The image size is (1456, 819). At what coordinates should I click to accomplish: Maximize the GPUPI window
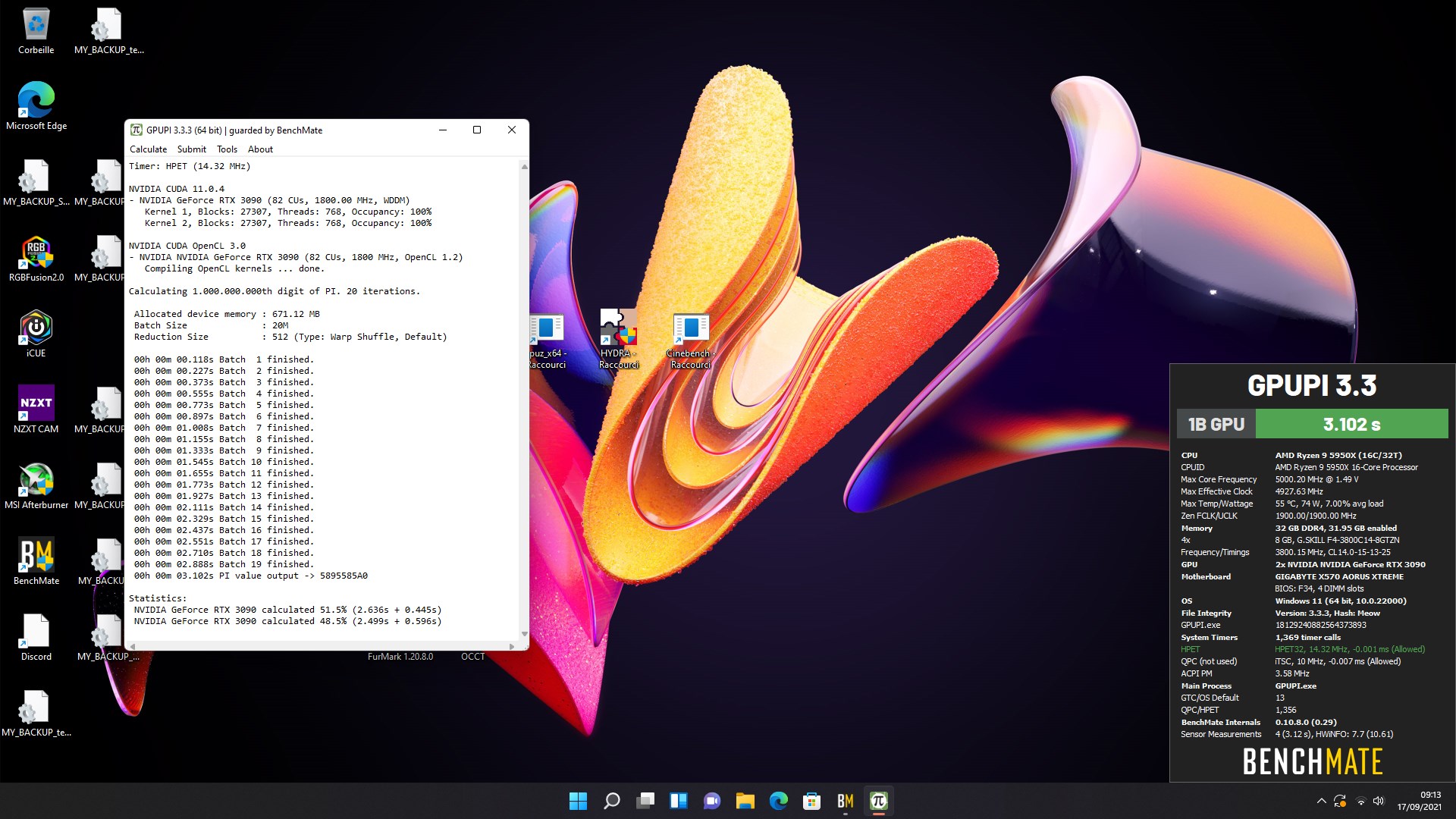tap(477, 130)
